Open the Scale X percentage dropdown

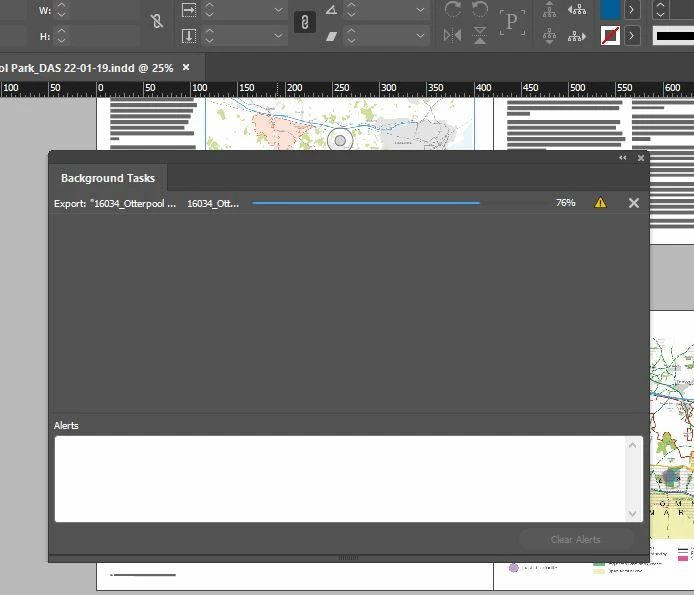point(278,10)
